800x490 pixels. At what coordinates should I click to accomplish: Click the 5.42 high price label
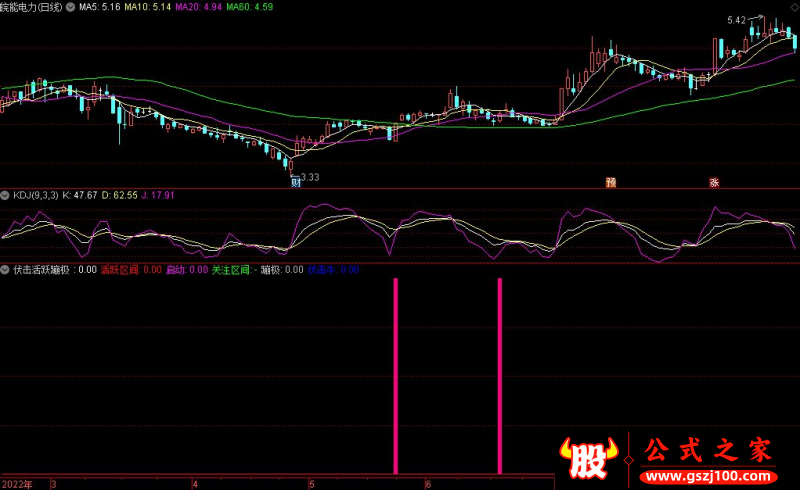tap(736, 20)
